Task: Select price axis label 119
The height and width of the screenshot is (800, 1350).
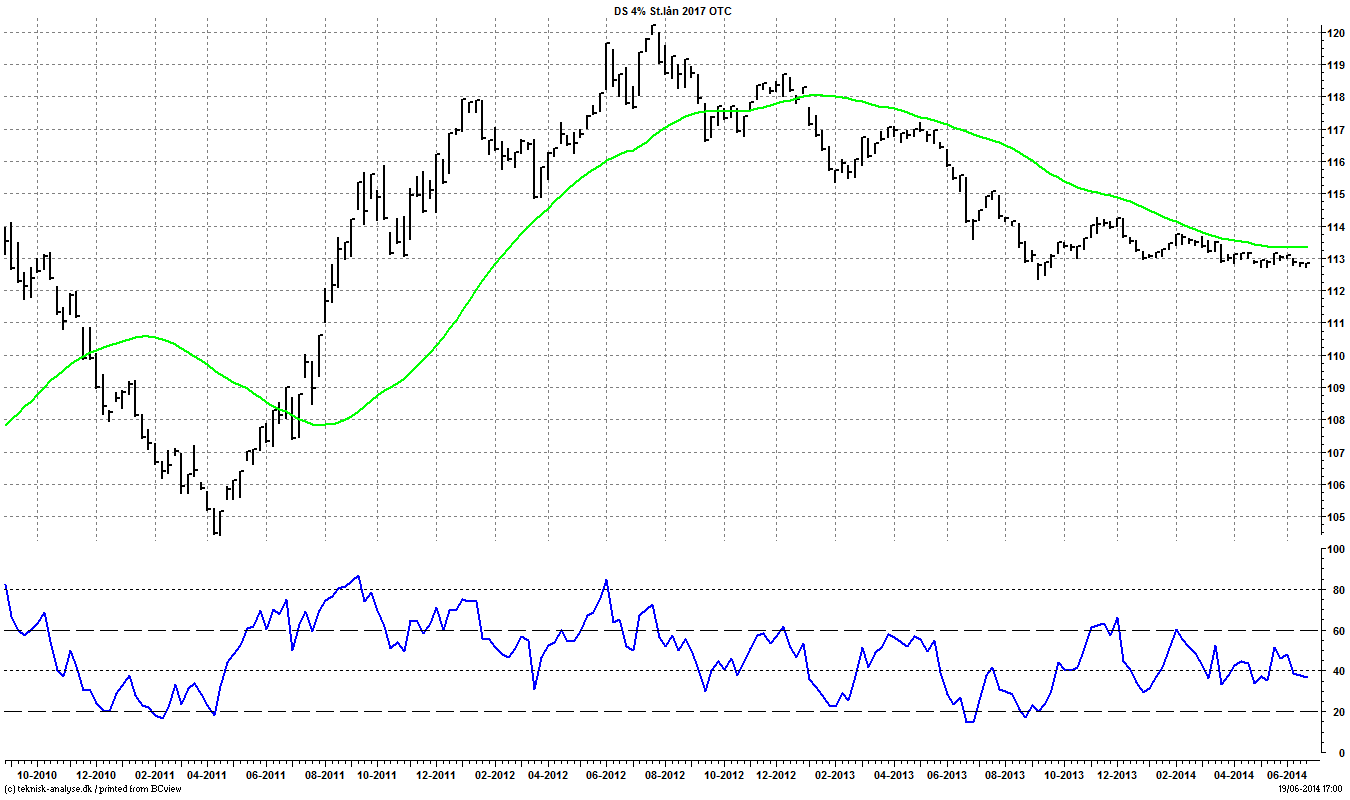Action: pyautogui.click(x=1334, y=65)
